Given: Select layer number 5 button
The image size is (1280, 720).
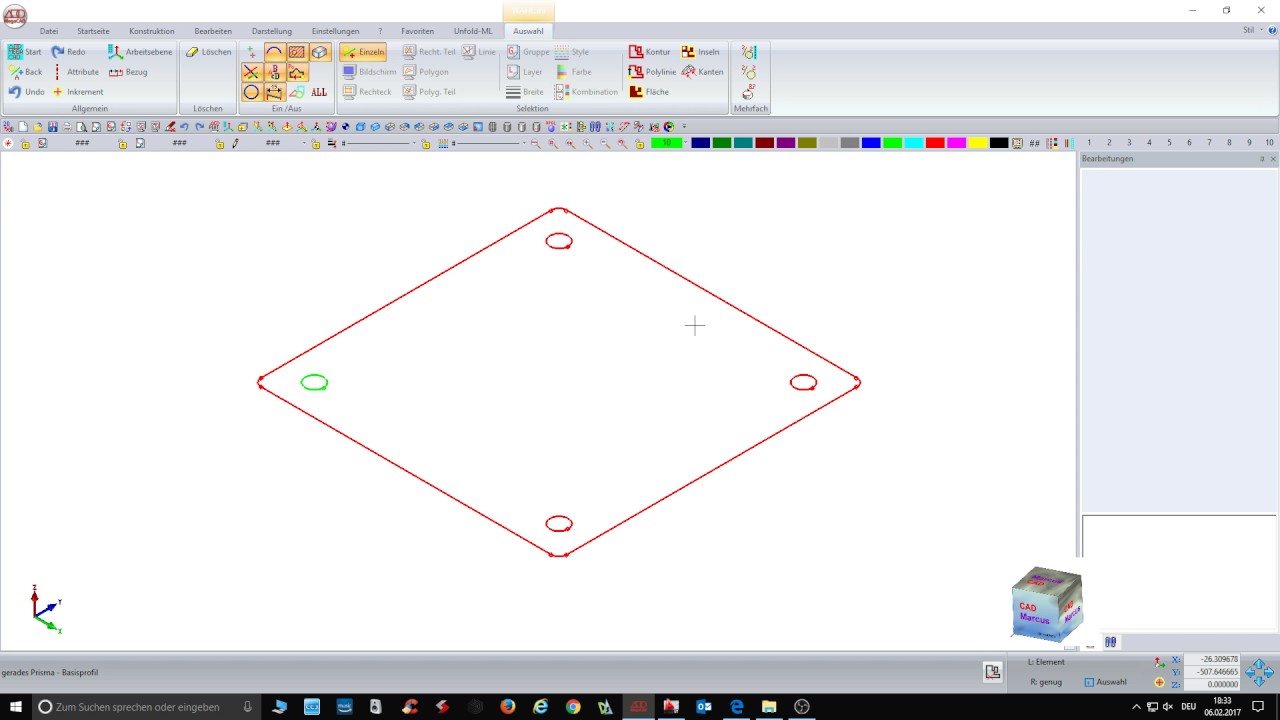Looking at the screenshot, I should (1169, 143).
